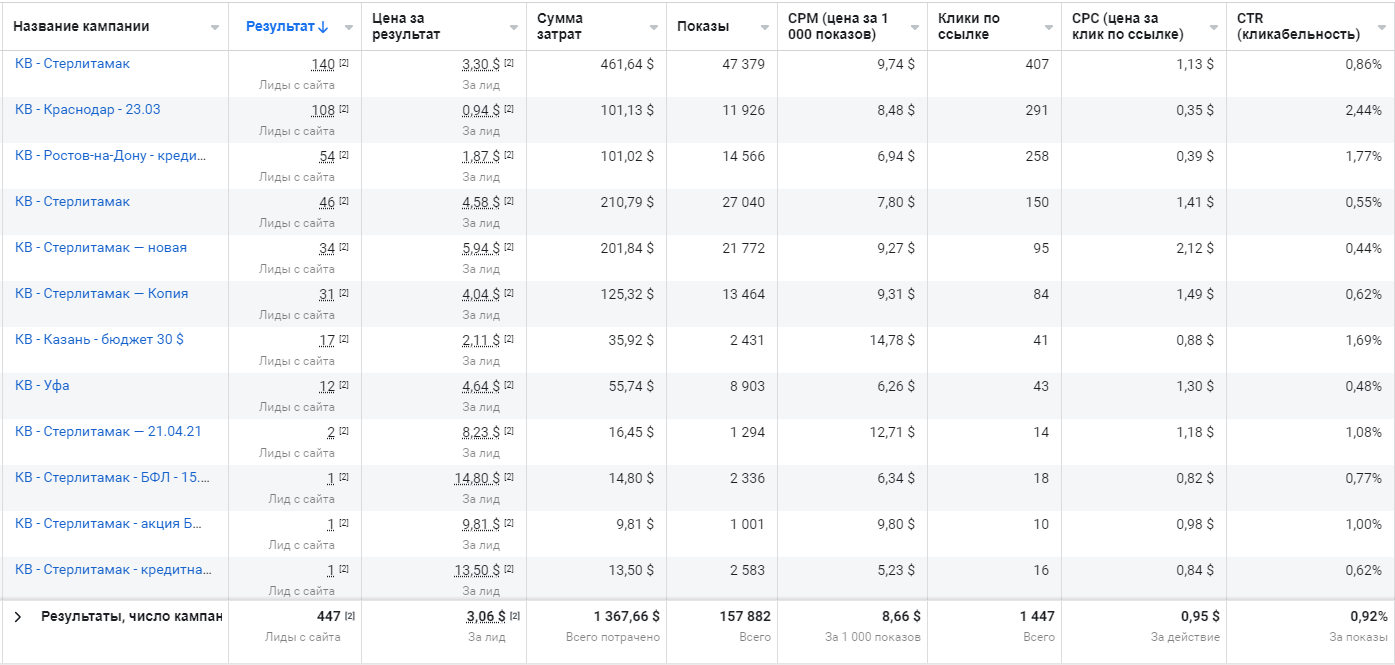The height and width of the screenshot is (665, 1395).
Task: Open dropdown arrow in Сумма затрат header
Action: pyautogui.click(x=653, y=27)
